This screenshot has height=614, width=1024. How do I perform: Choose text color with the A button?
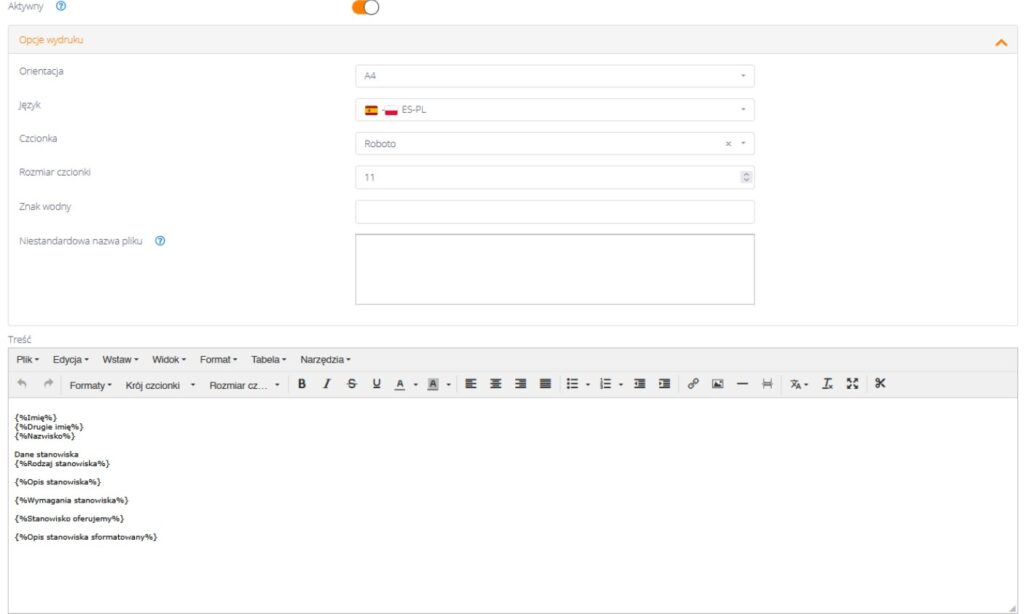pyautogui.click(x=399, y=384)
